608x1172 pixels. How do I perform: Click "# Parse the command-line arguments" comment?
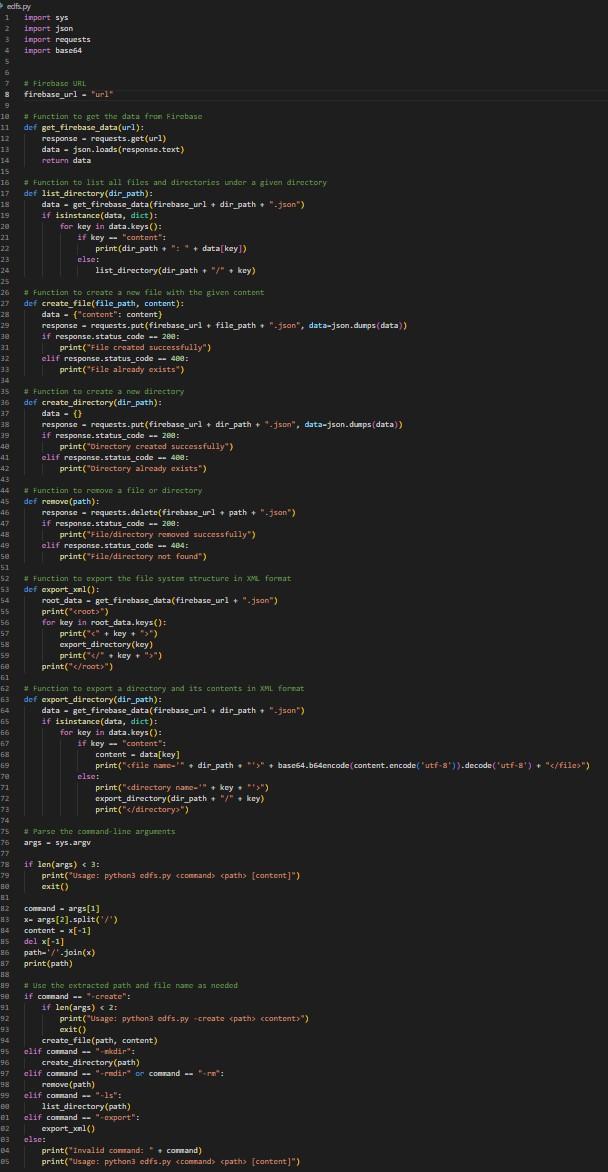coord(99,831)
